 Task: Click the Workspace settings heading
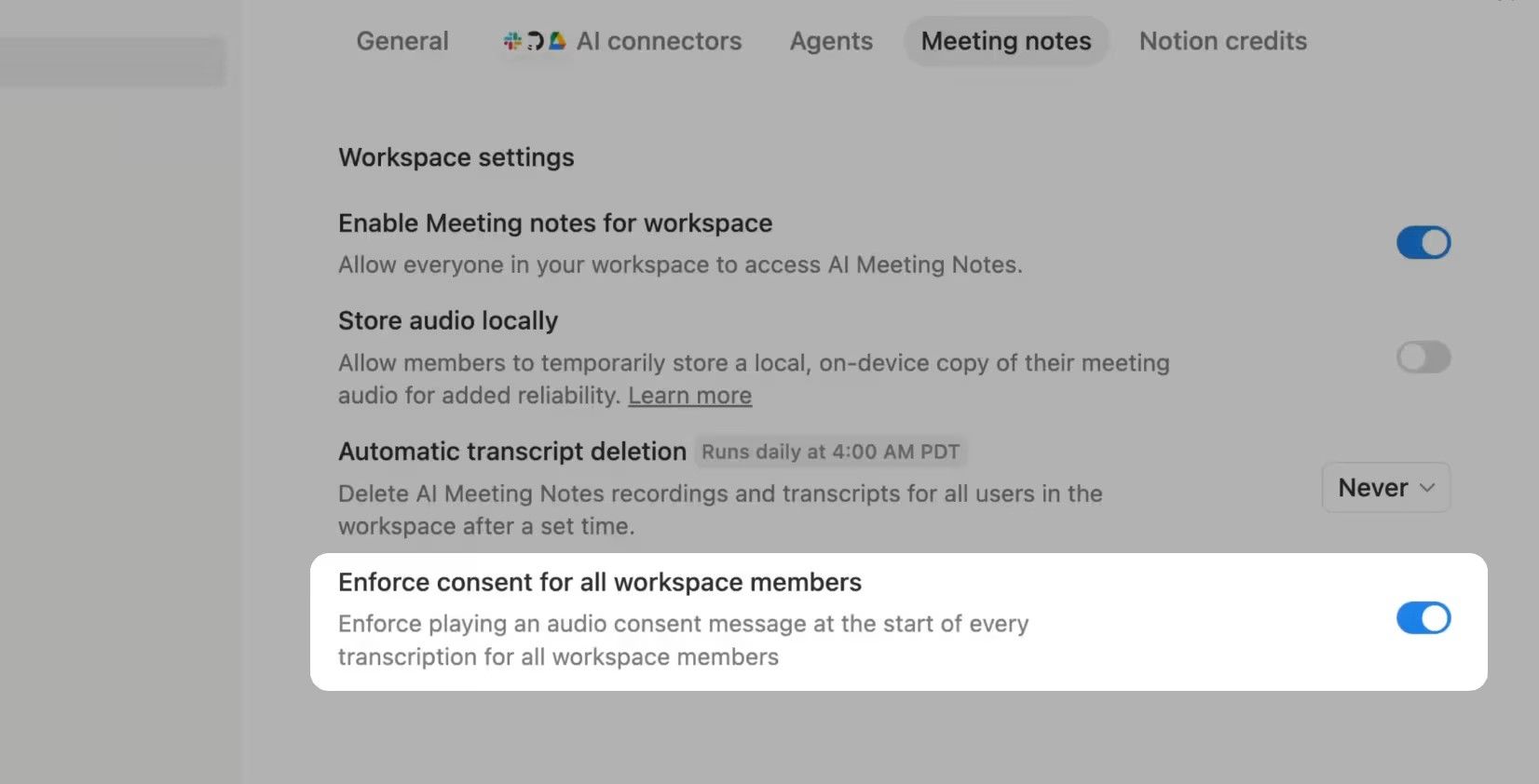pos(456,157)
